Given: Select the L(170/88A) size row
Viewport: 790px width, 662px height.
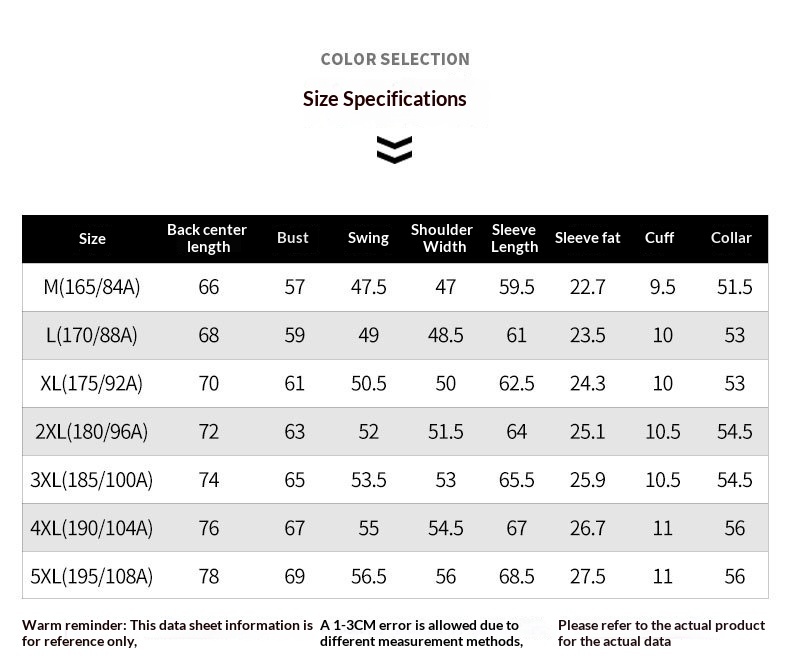Looking at the screenshot, I should 92,335.
